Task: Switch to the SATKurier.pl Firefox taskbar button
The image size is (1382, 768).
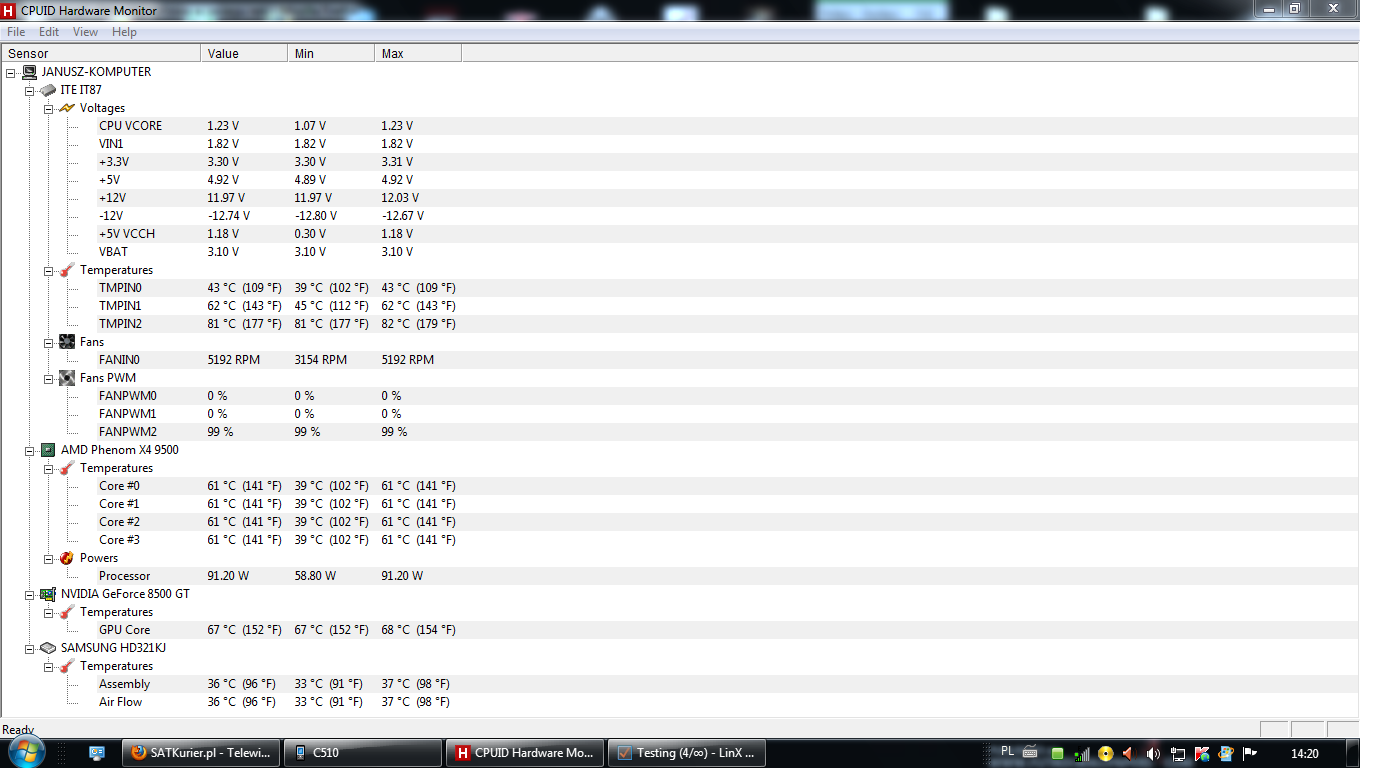Action: click(200, 753)
